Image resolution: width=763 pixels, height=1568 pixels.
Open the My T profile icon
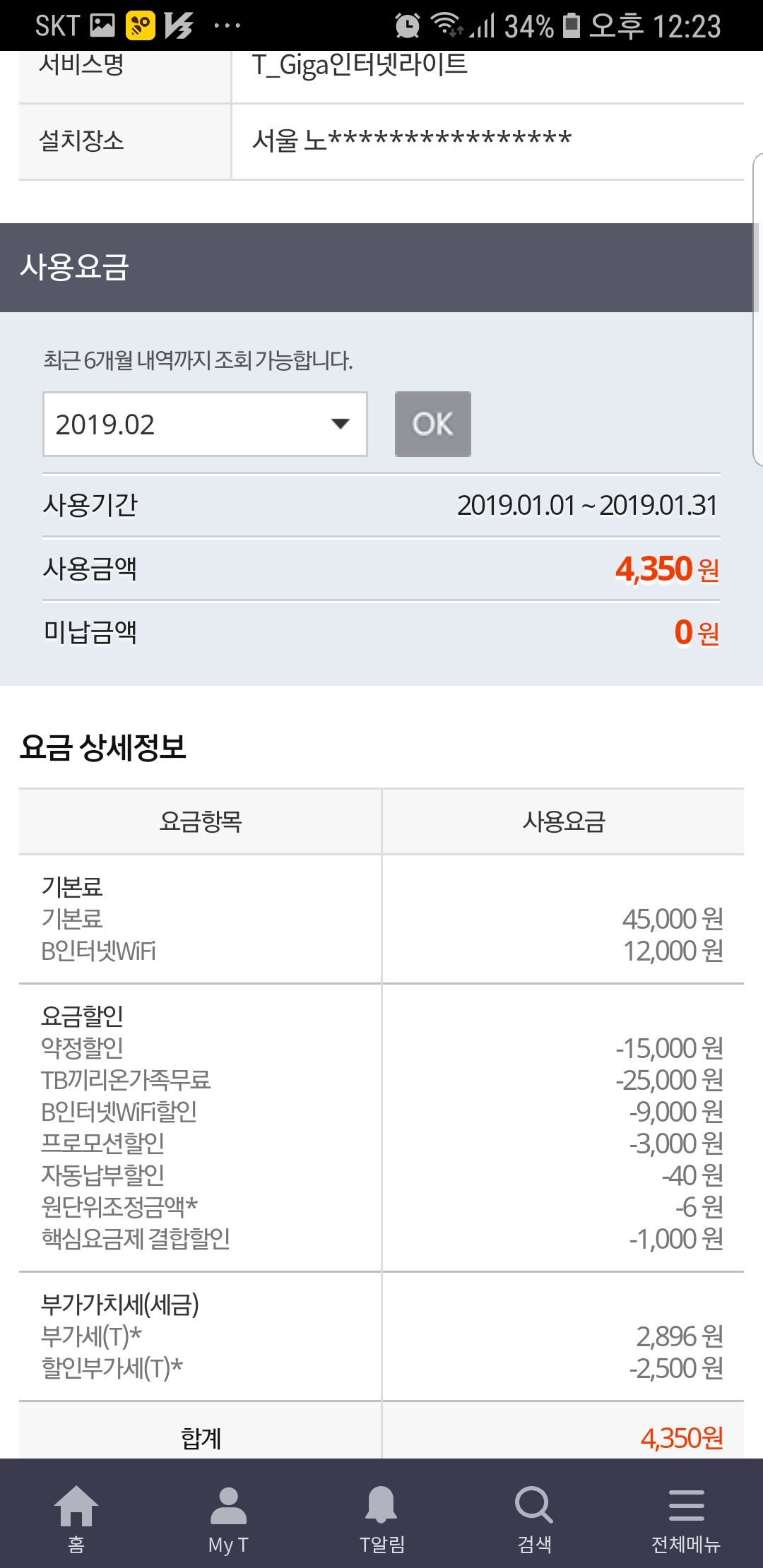pyautogui.click(x=228, y=1514)
